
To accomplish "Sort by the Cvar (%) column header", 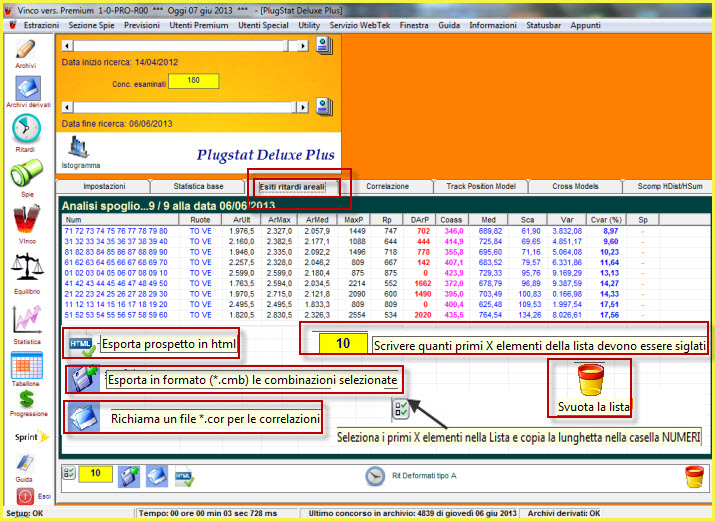I will 605,220.
